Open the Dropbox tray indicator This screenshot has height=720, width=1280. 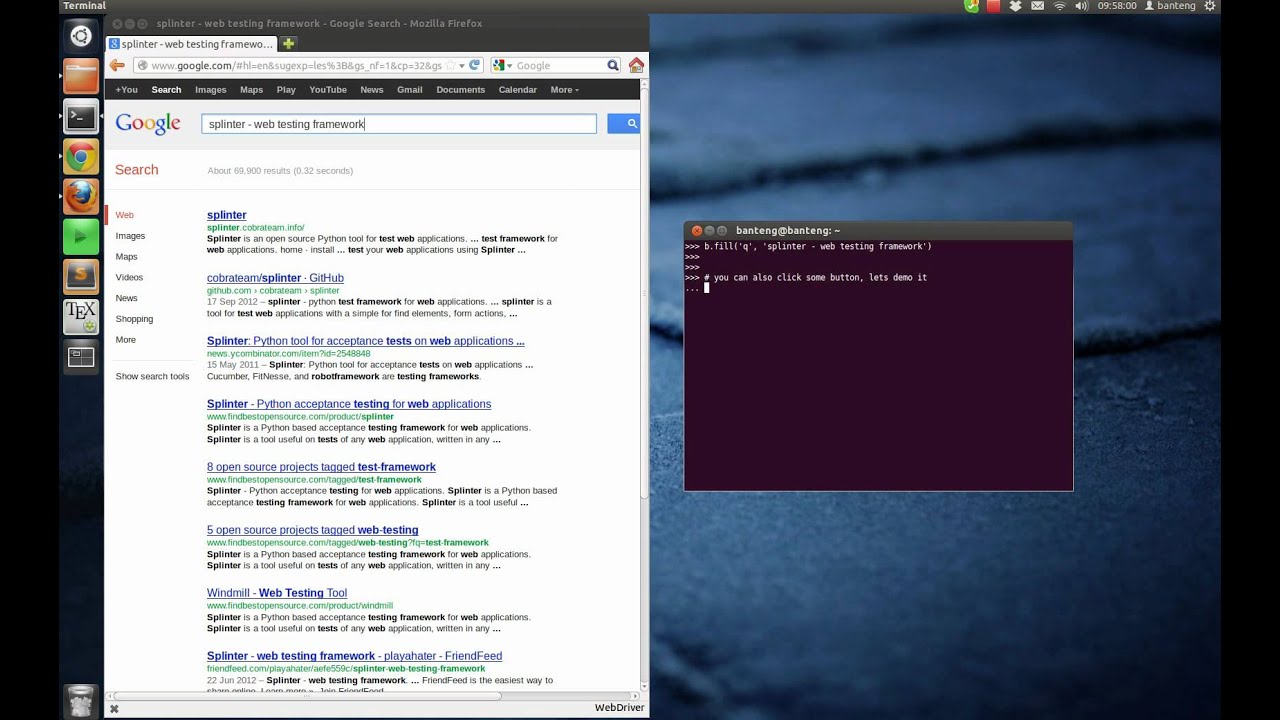pos(1016,6)
